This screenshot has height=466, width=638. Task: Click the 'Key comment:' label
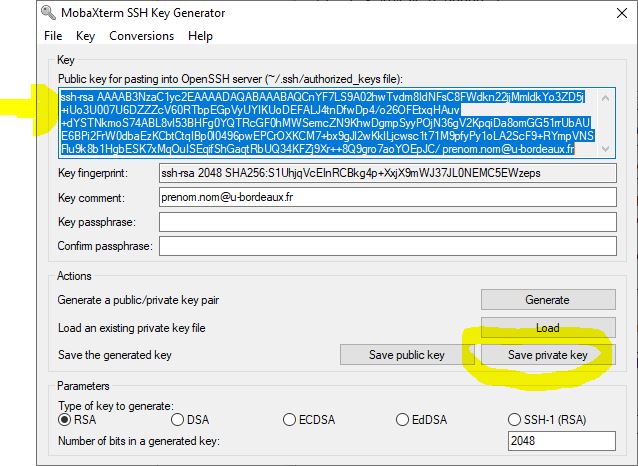tap(92, 198)
